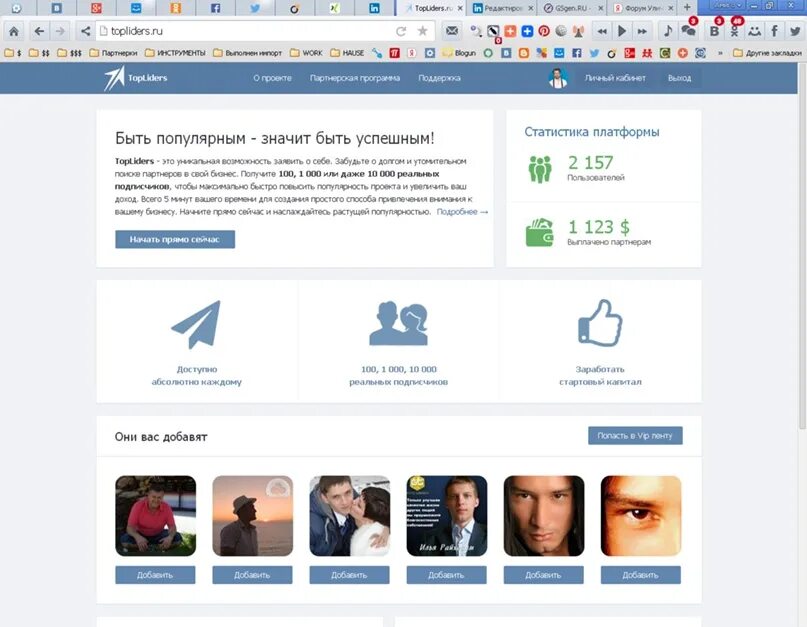Click the couple photo thumbnail

point(349,516)
